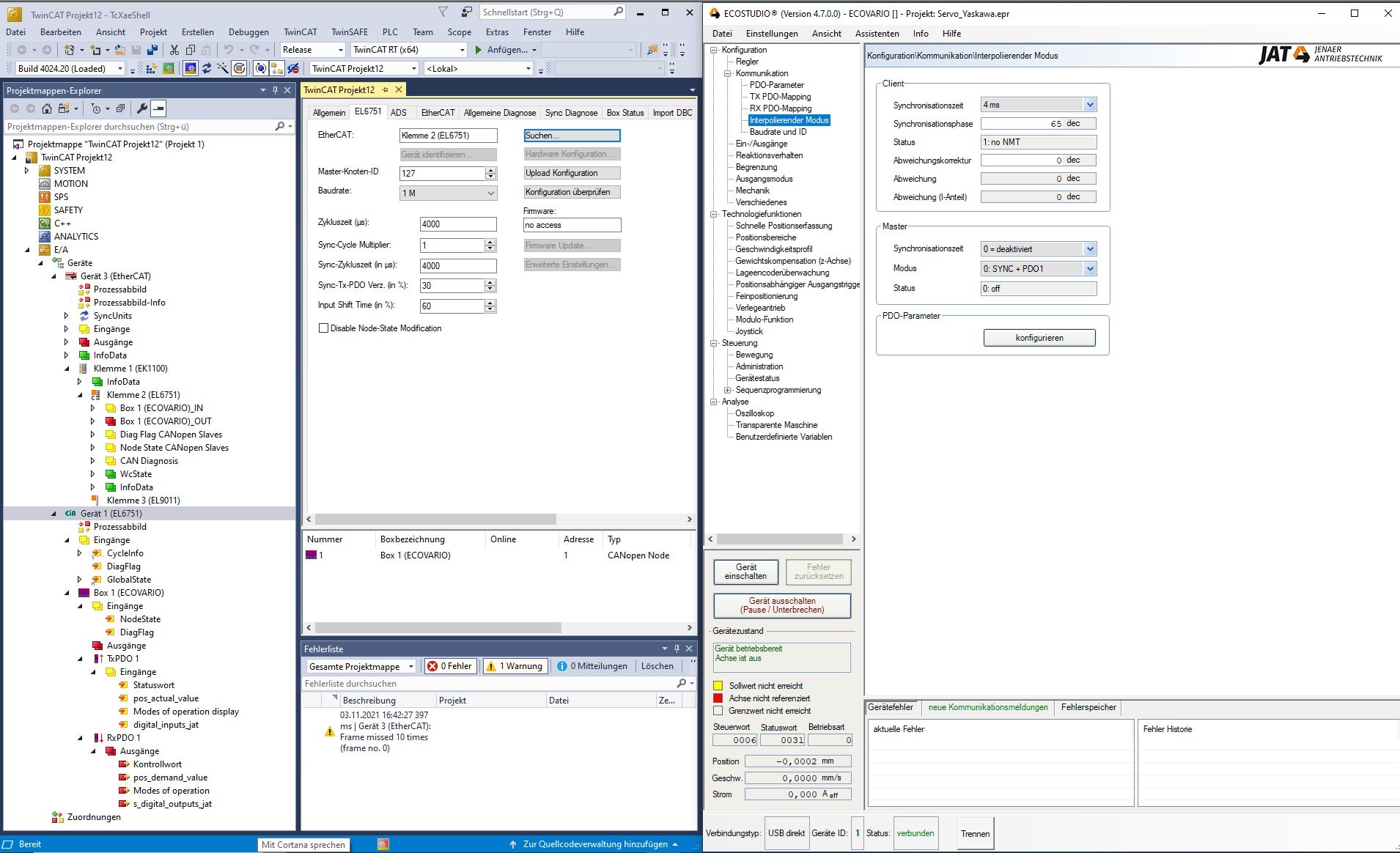Click the Preview Selected Items icon
The width and height of the screenshot is (1400, 853).
(159, 108)
